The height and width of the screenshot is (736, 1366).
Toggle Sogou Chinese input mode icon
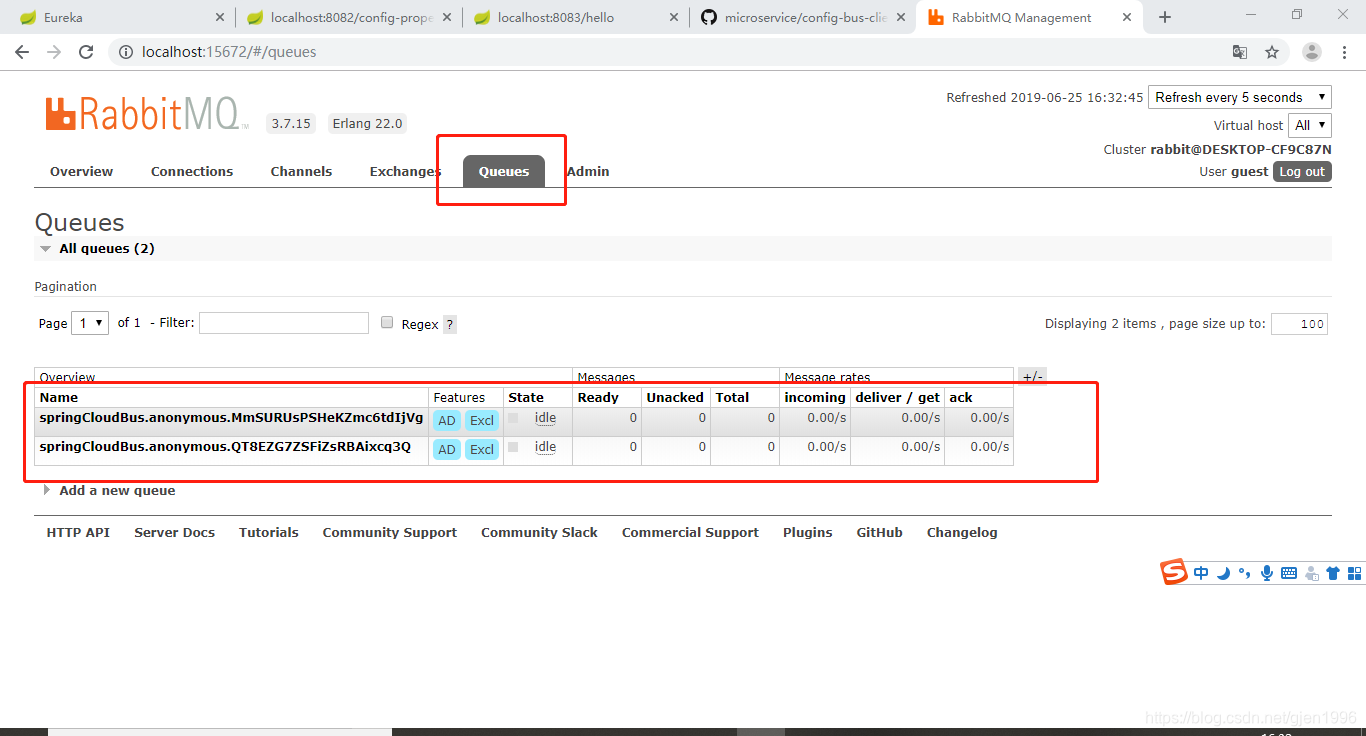tap(1201, 573)
